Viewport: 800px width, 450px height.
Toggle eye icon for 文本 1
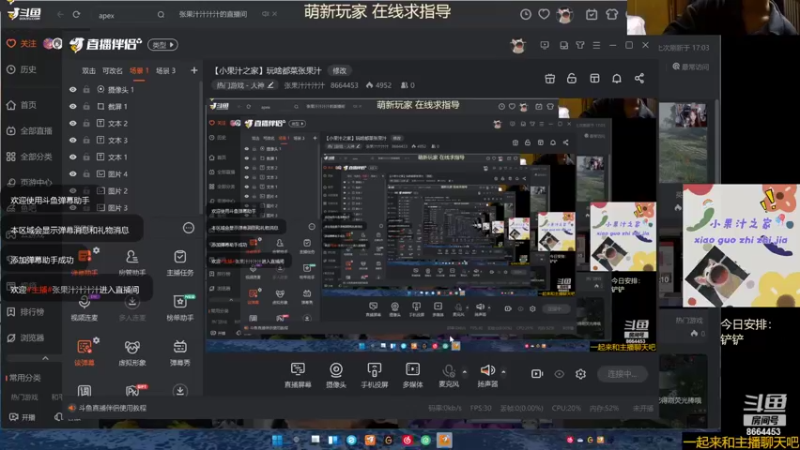pos(73,157)
